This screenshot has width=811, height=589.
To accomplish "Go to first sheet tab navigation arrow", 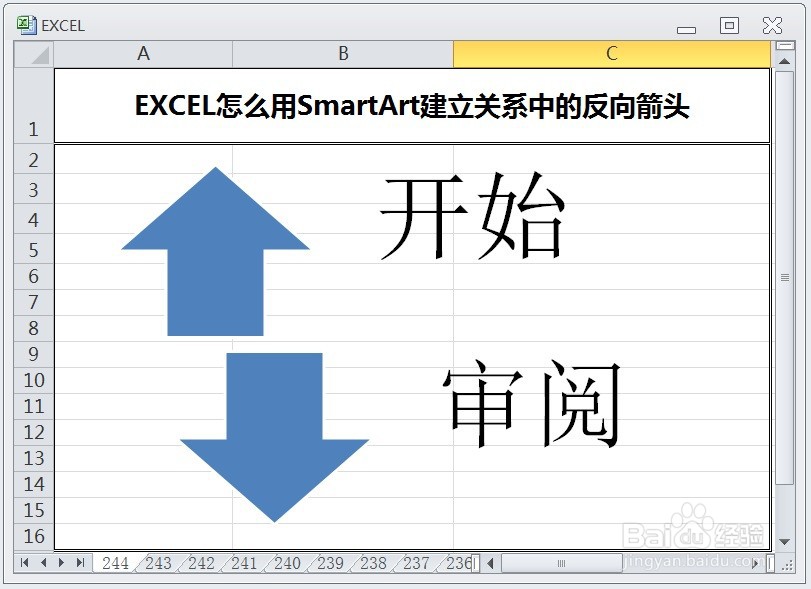I will click(24, 563).
